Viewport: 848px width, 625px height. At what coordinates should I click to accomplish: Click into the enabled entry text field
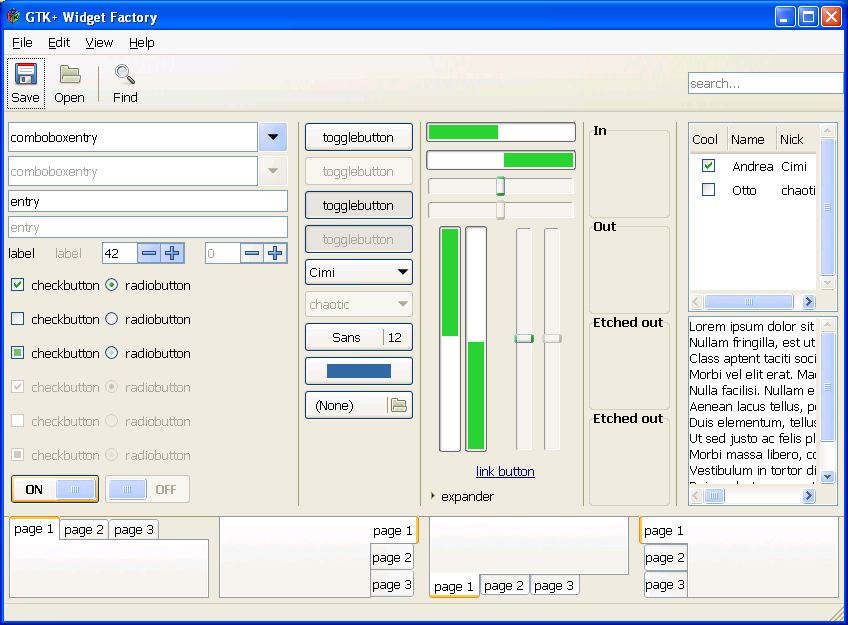click(148, 201)
